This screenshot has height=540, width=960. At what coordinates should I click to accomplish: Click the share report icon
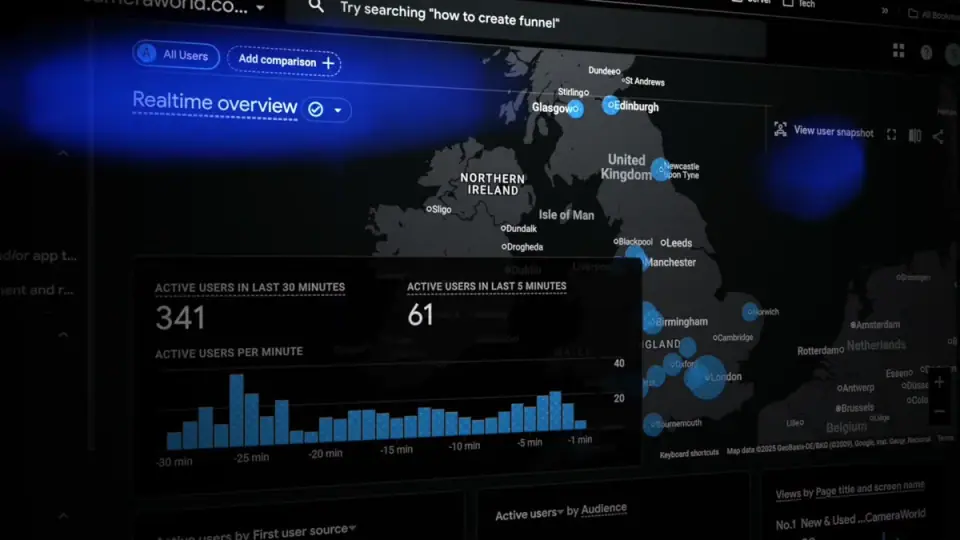pyautogui.click(x=938, y=137)
